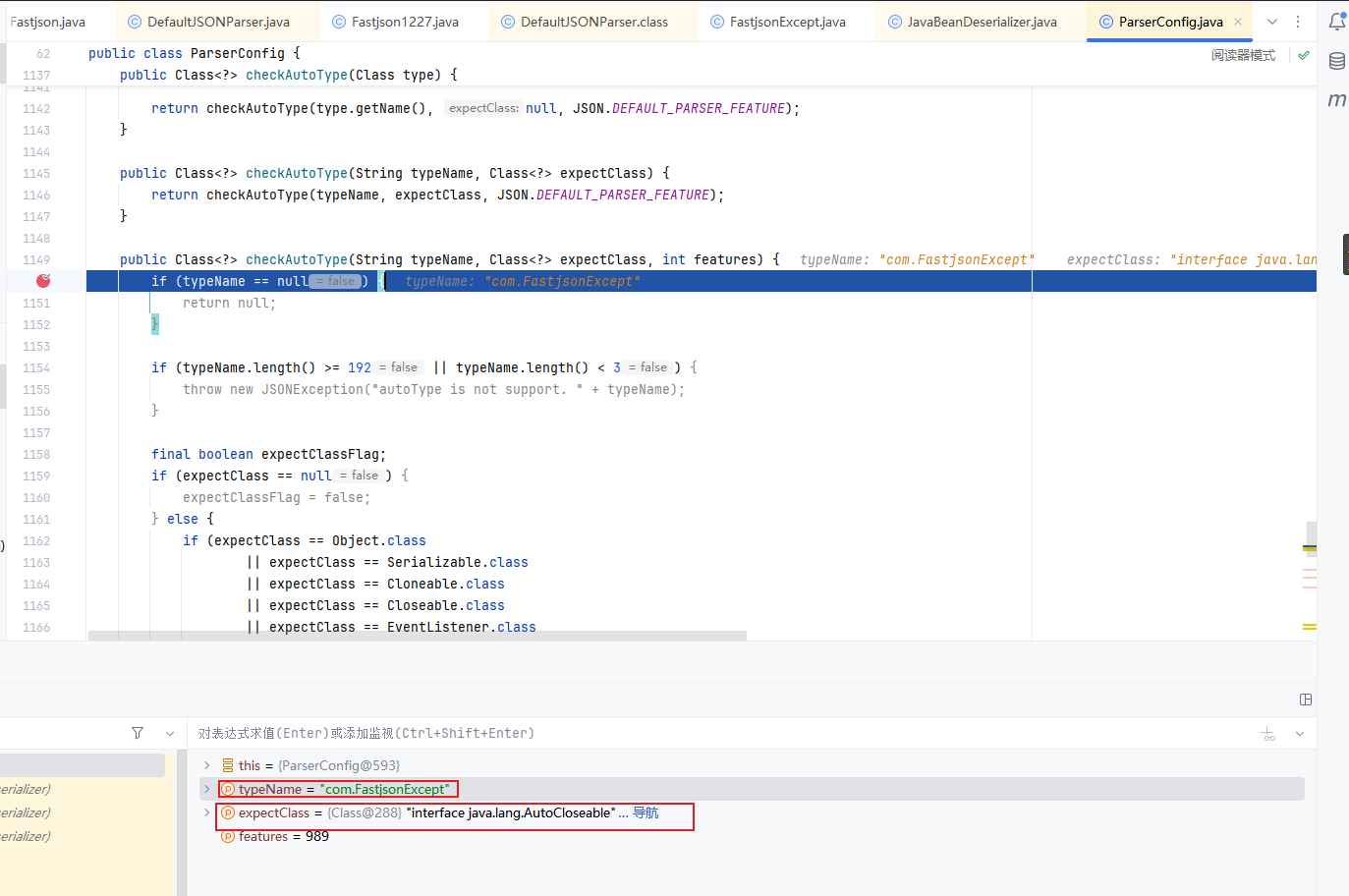Click the class icon on Fastjson1227.java tab
The height and width of the screenshot is (896, 1349).
(339, 22)
